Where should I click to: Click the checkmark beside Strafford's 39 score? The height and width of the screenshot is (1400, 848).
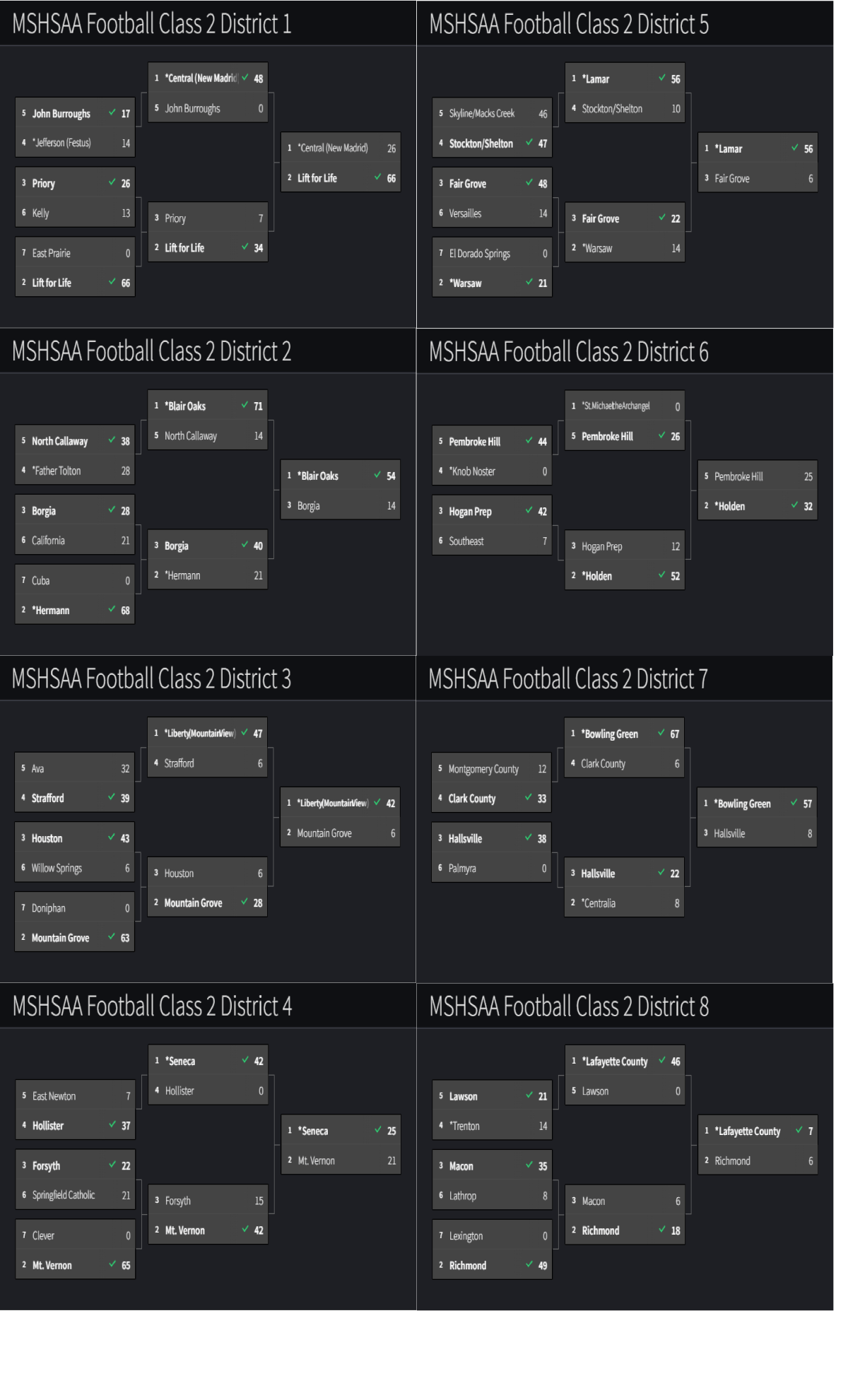[112, 796]
